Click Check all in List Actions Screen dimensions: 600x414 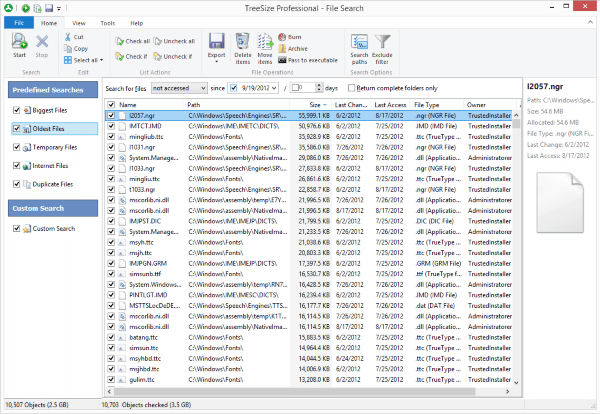click(x=132, y=41)
